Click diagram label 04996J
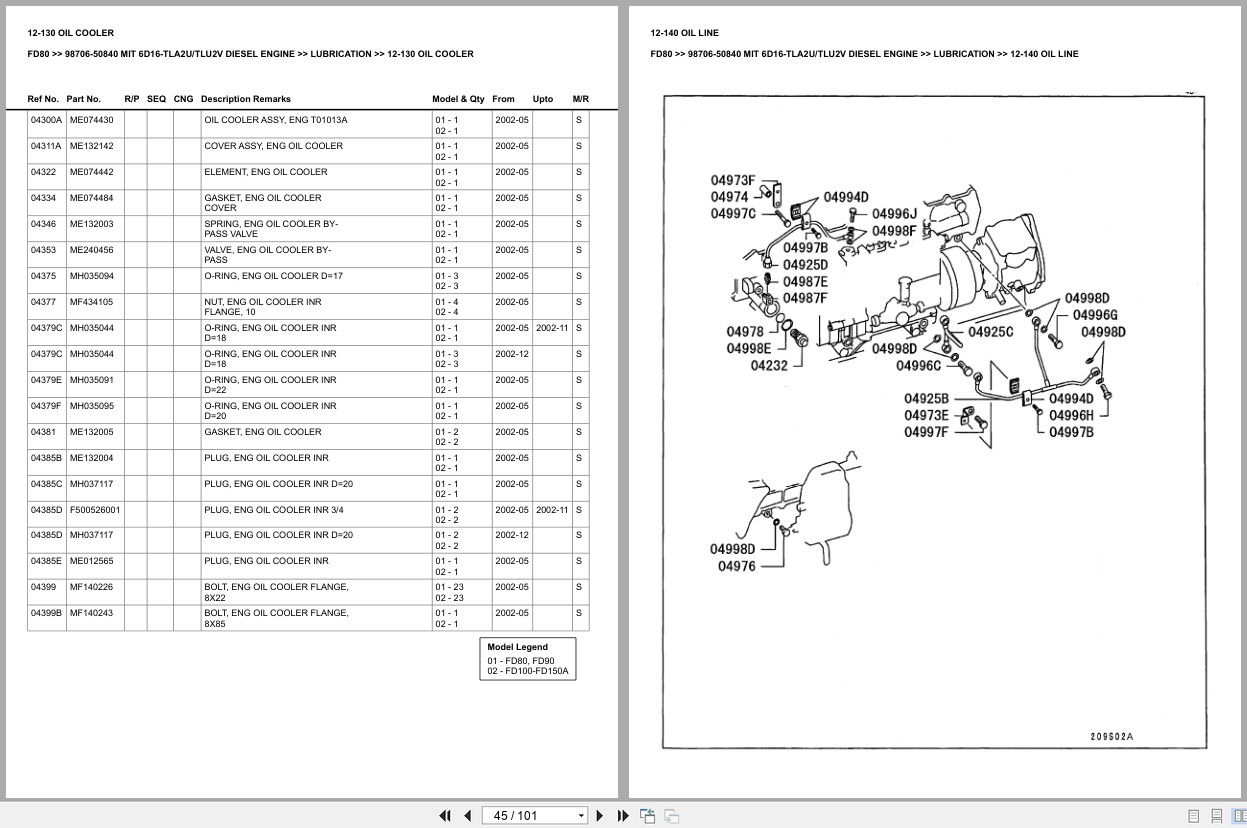1247x828 pixels. point(894,213)
